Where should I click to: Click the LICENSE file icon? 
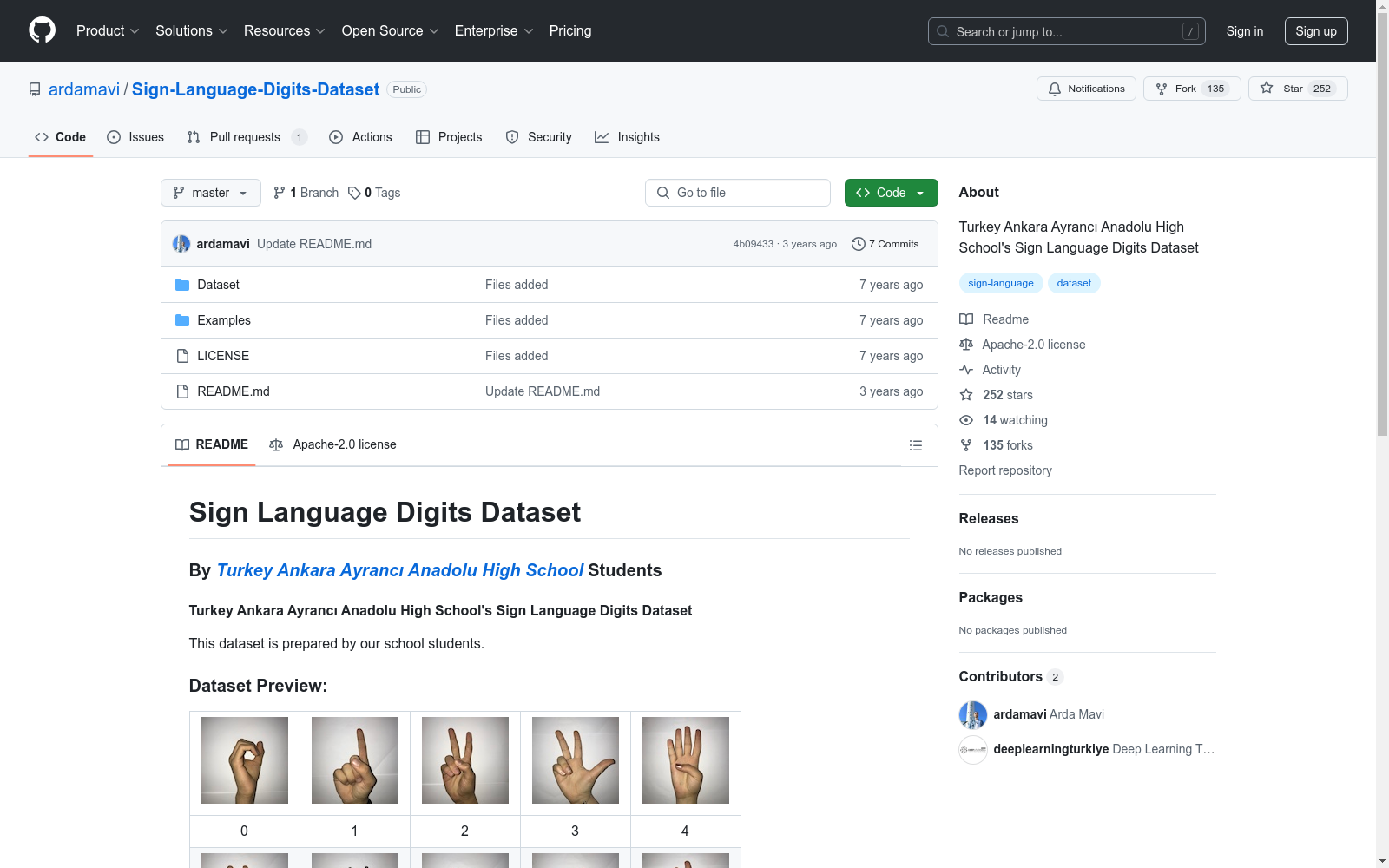click(x=182, y=356)
